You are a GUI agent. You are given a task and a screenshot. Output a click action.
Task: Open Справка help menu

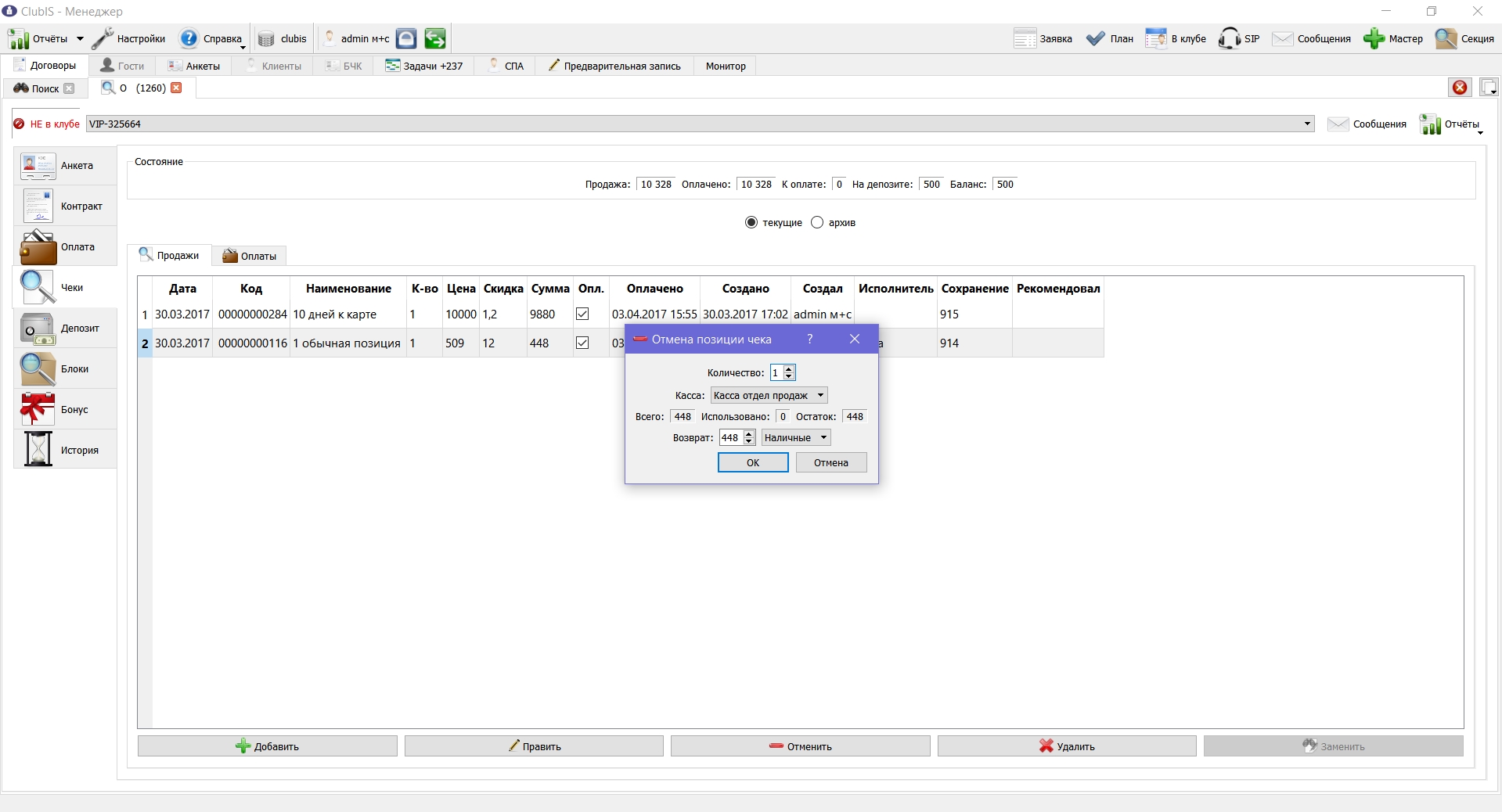click(211, 38)
